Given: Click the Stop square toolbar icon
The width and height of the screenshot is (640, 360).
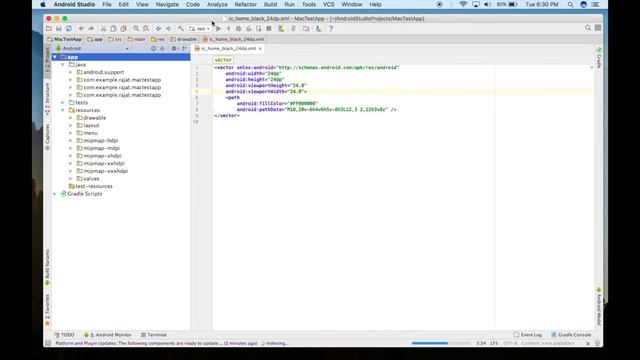Looking at the screenshot, I should tap(269, 29).
